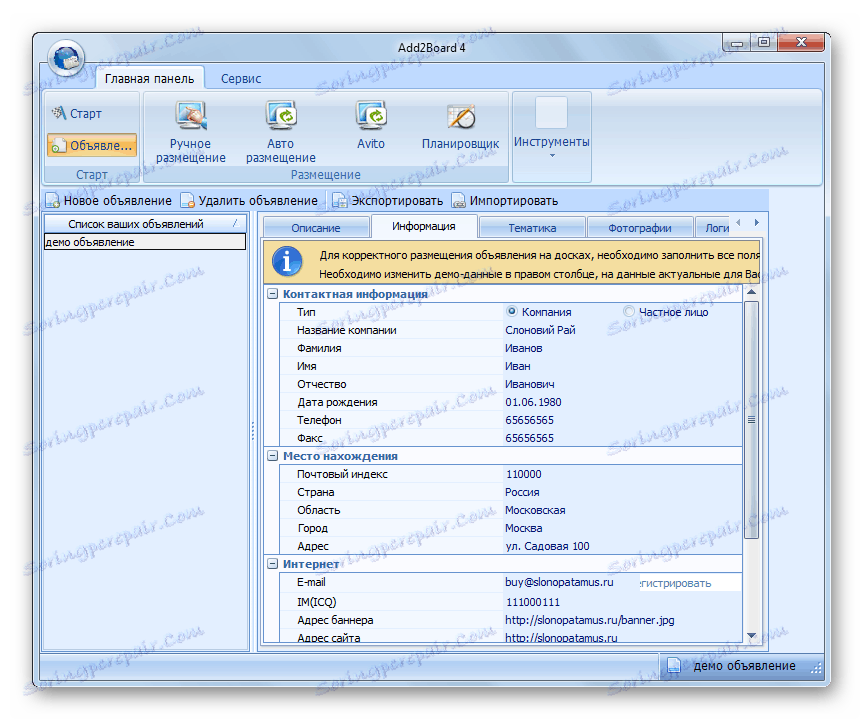The height and width of the screenshot is (720, 864).
Task: Open the Add2Board globe application menu
Action: tap(66, 58)
